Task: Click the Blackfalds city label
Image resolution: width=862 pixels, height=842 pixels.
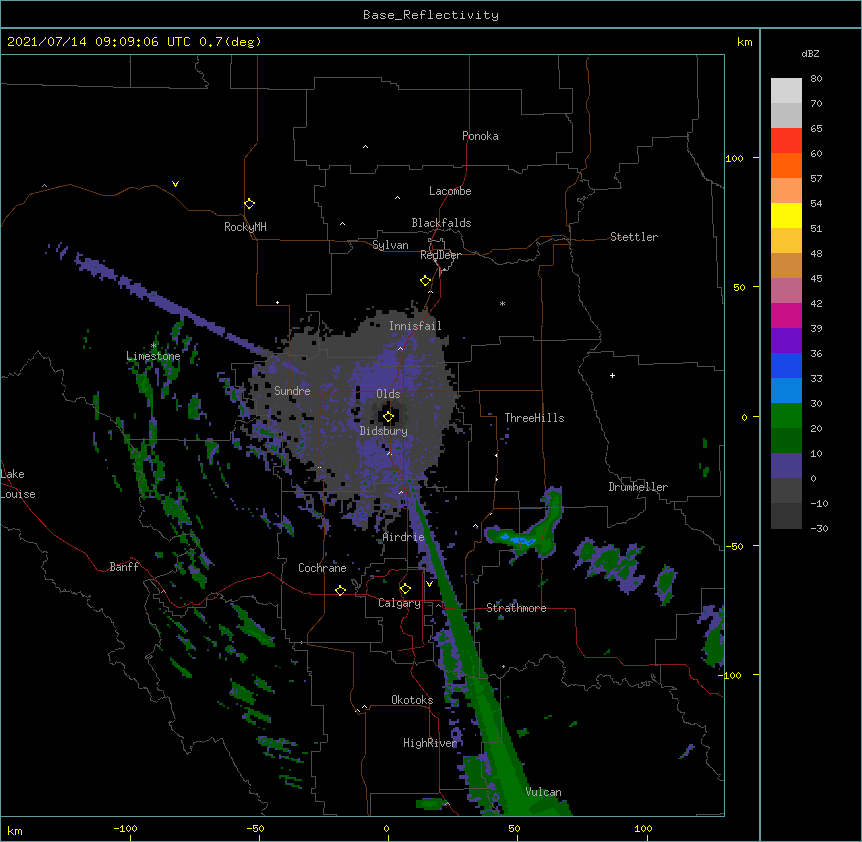Action: point(441,223)
